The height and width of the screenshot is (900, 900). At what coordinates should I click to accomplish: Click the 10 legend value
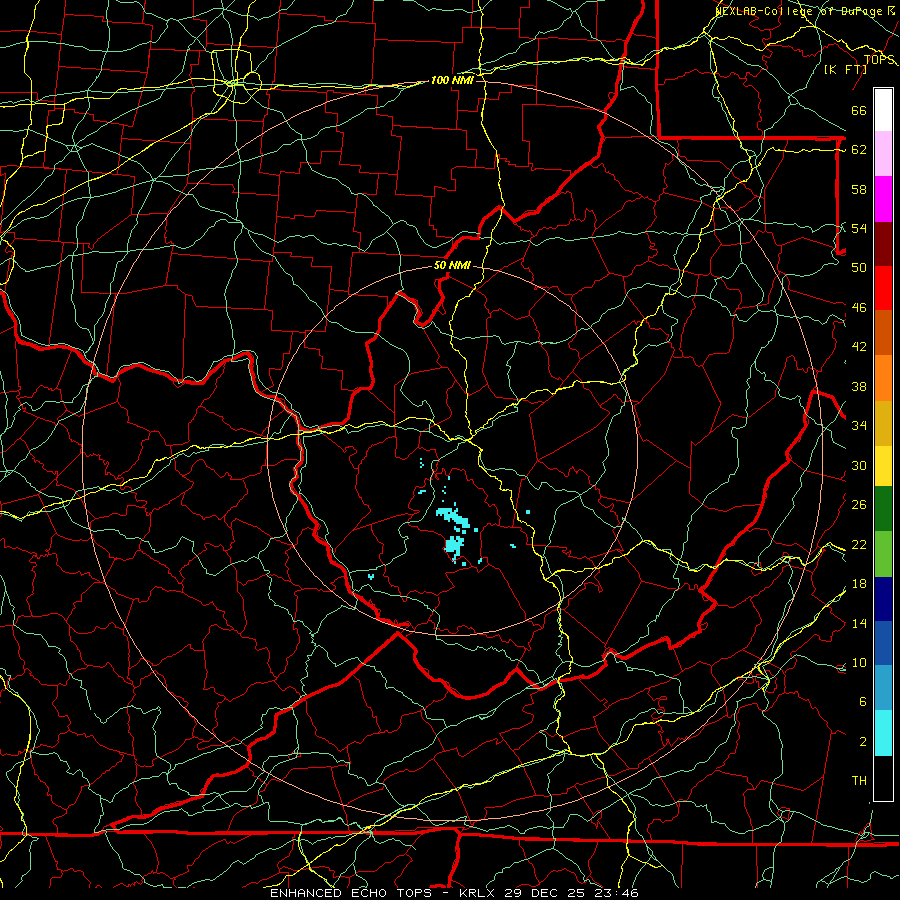pos(859,663)
